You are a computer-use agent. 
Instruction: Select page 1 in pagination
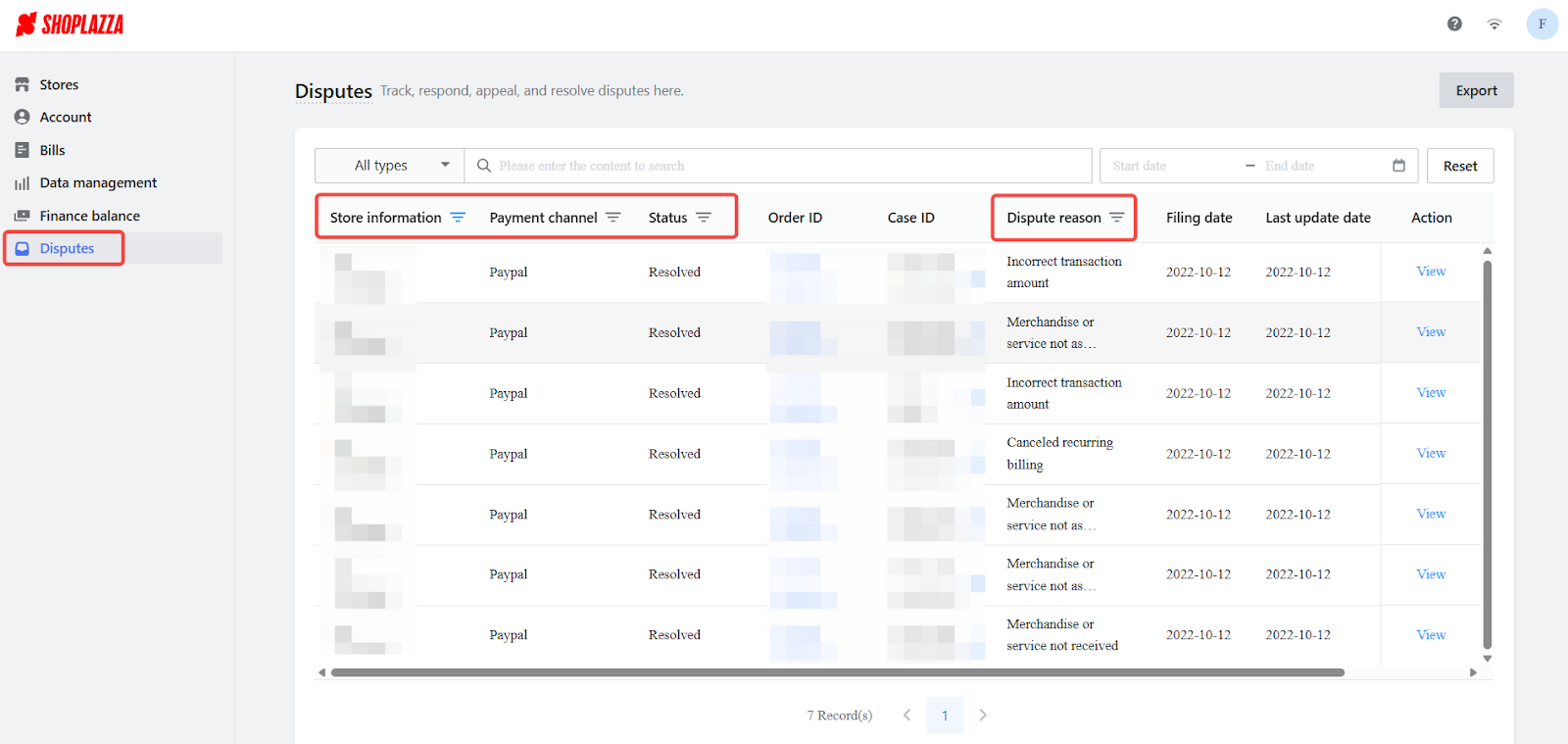(x=945, y=716)
